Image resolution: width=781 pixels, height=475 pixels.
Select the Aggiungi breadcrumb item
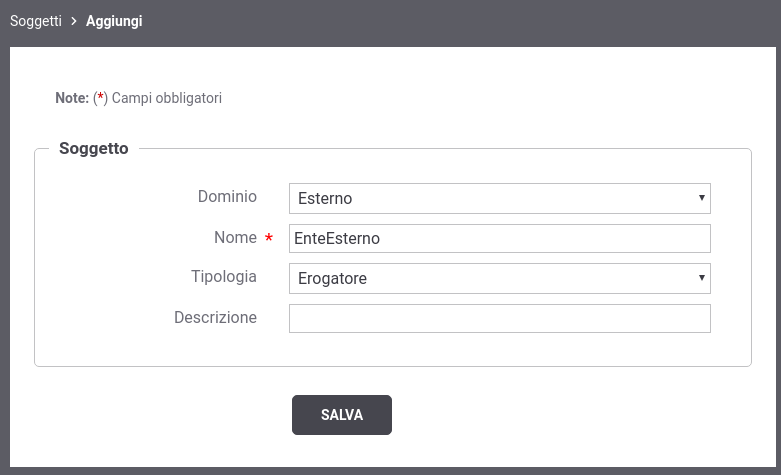pos(114,21)
